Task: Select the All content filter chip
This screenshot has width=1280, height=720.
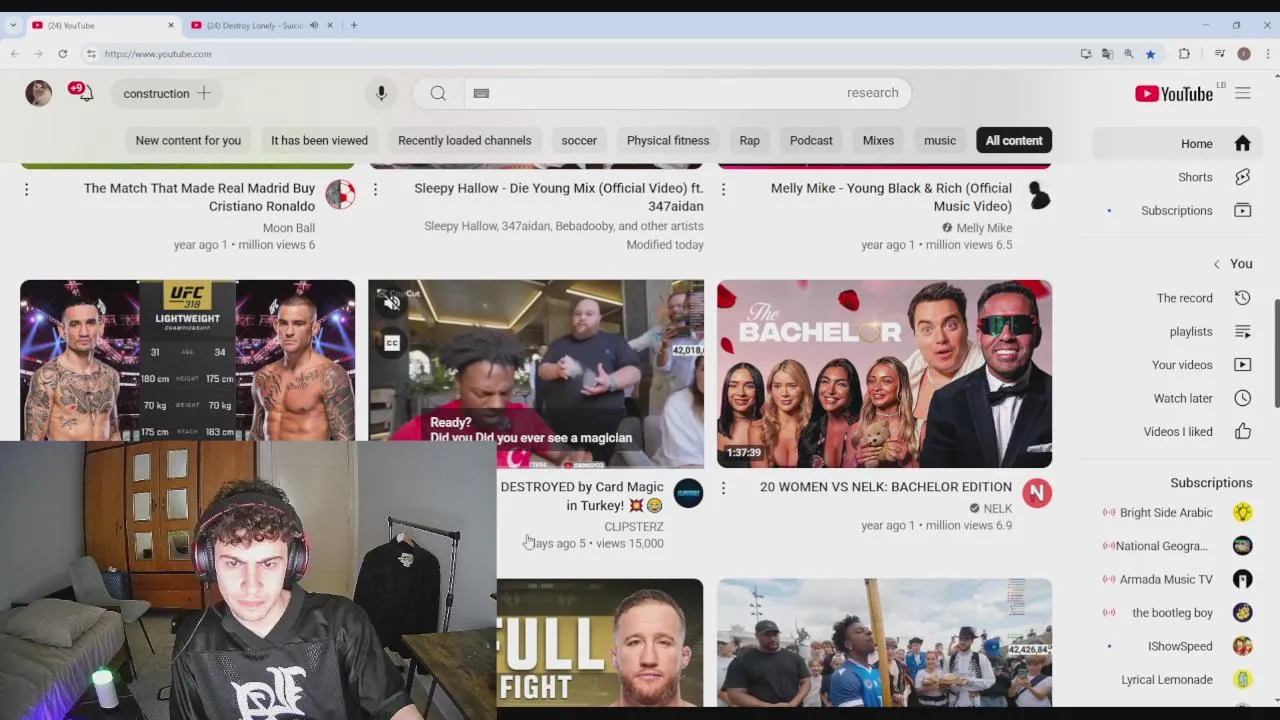Action: (x=1014, y=140)
